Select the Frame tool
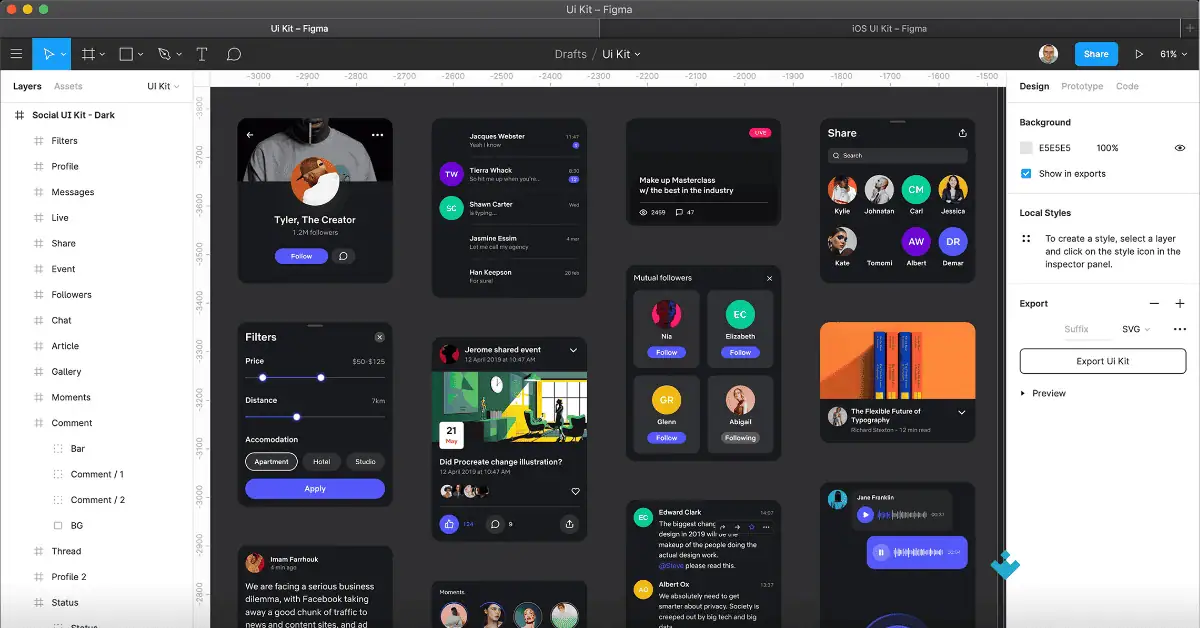1200x628 pixels. point(87,53)
